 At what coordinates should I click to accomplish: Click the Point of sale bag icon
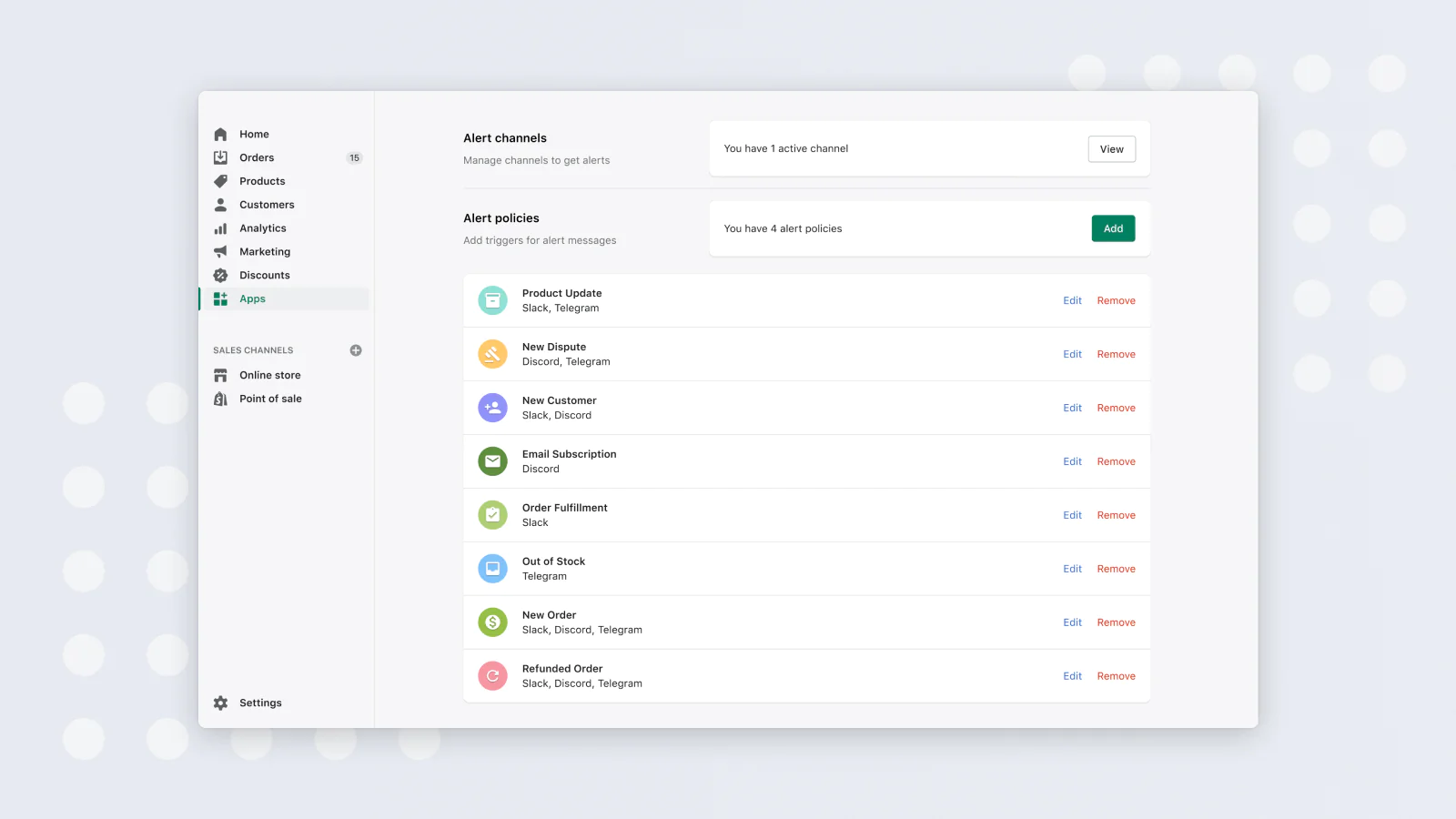click(x=220, y=399)
